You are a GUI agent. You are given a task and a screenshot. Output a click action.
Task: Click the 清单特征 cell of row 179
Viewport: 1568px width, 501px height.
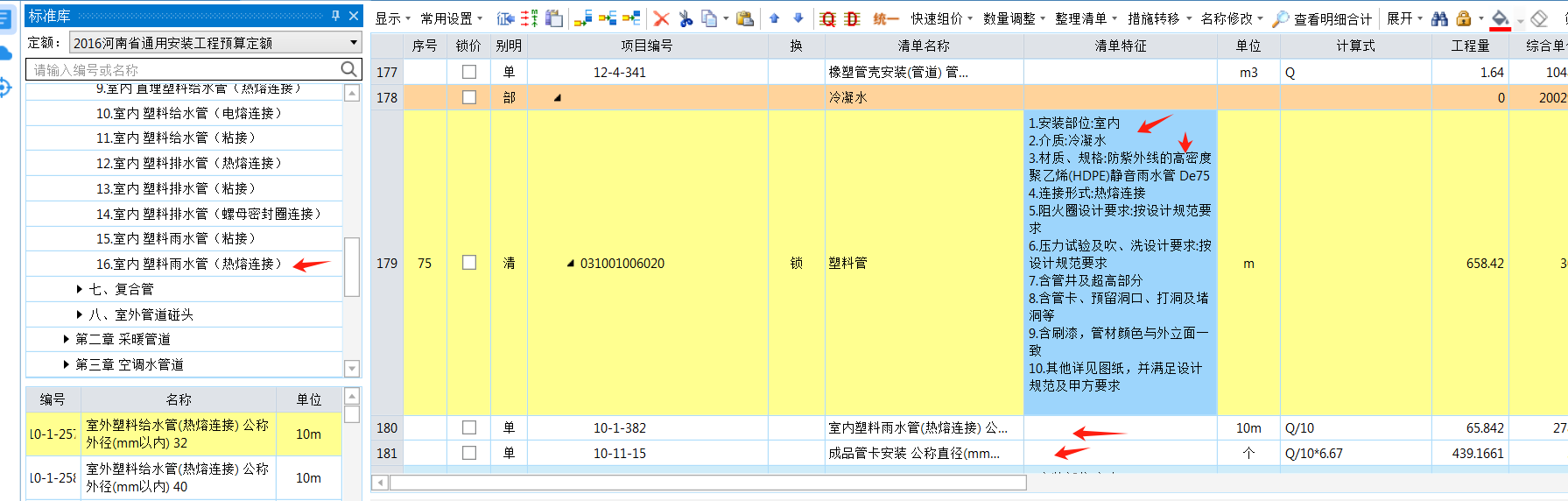pos(1120,263)
